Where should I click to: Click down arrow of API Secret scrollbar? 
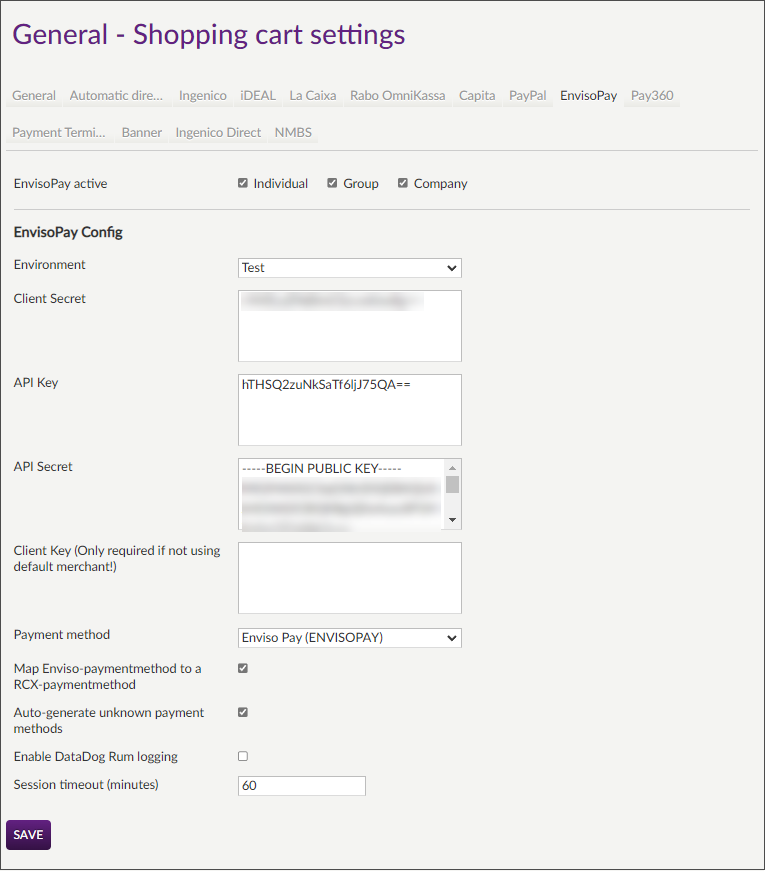coord(453,520)
